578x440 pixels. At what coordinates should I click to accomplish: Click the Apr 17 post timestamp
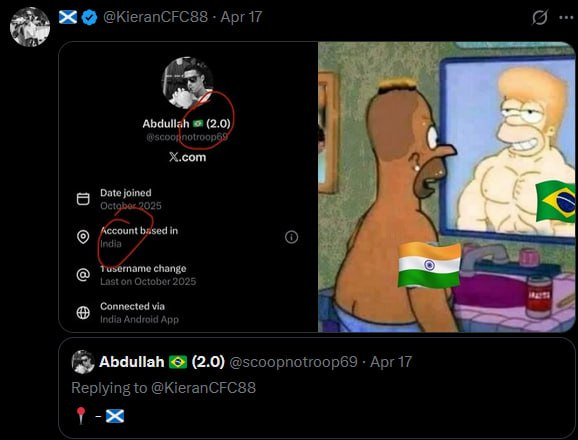coord(241,17)
